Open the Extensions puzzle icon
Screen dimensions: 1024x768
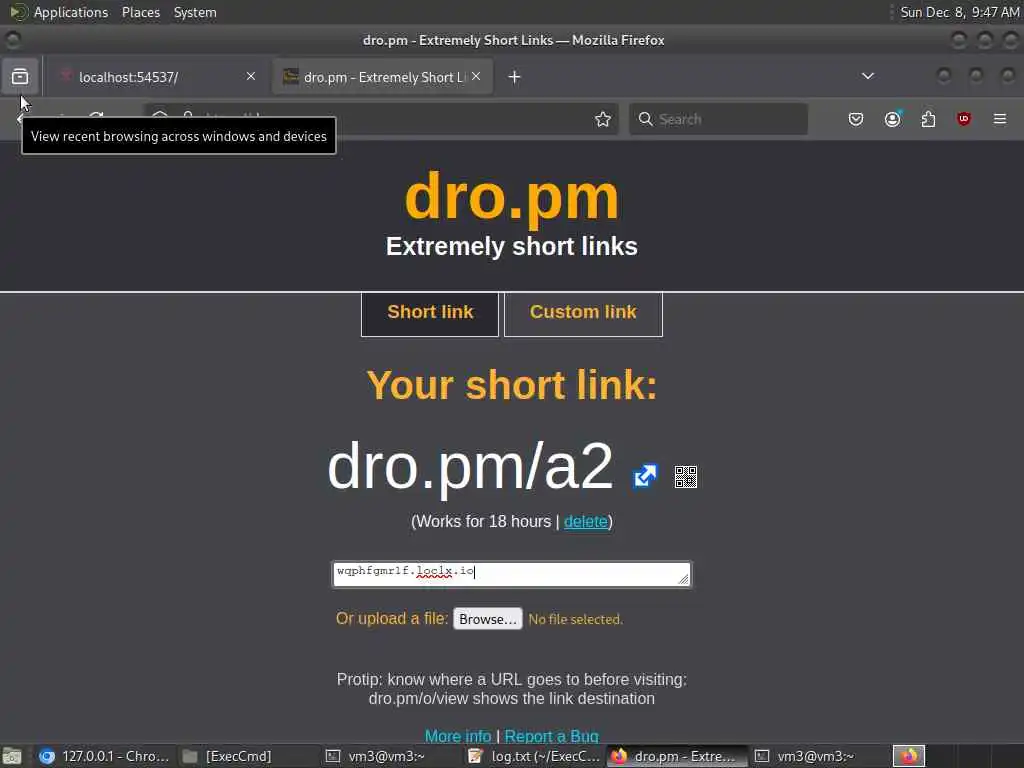point(928,119)
